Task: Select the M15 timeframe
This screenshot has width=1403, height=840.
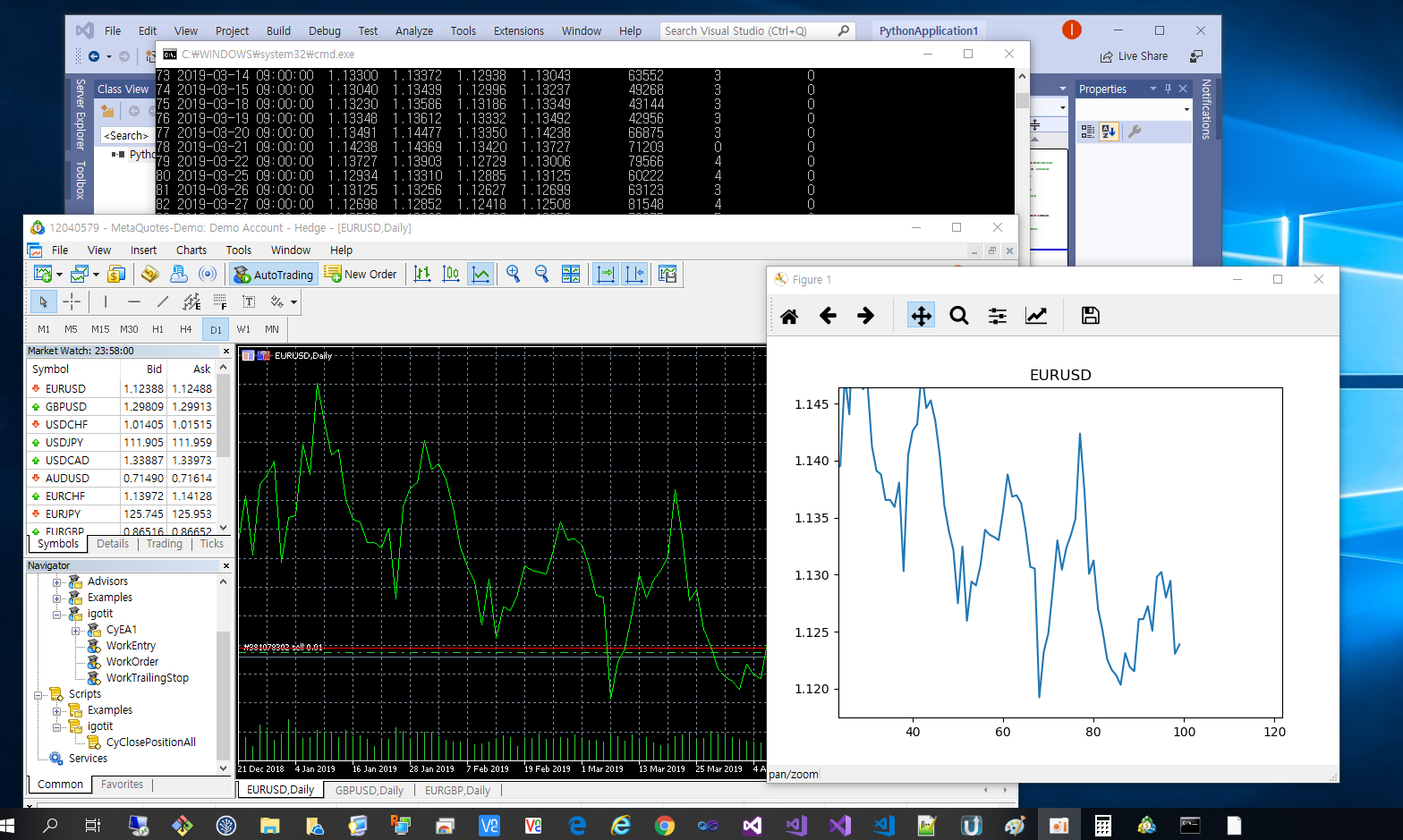Action: 100,329
